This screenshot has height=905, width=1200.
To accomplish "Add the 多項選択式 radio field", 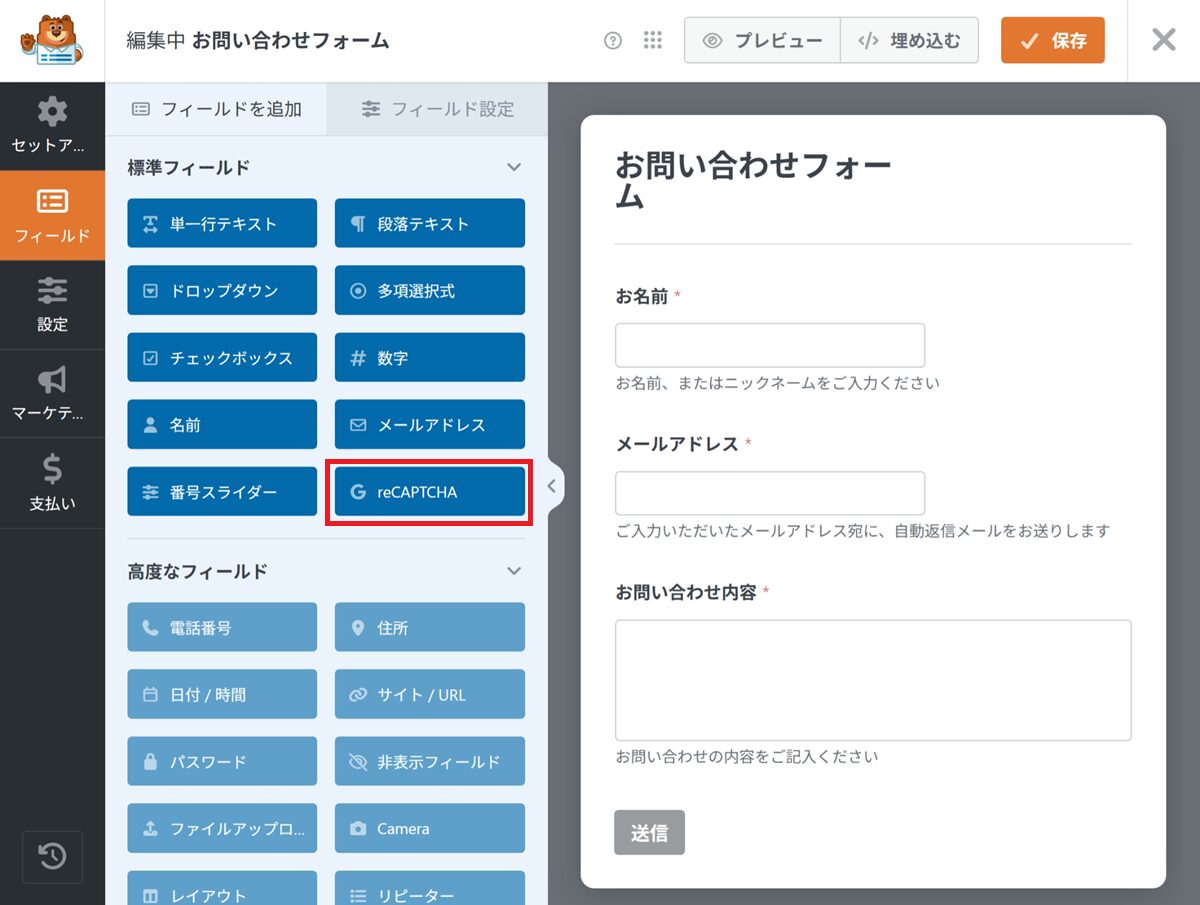I will tap(429, 291).
